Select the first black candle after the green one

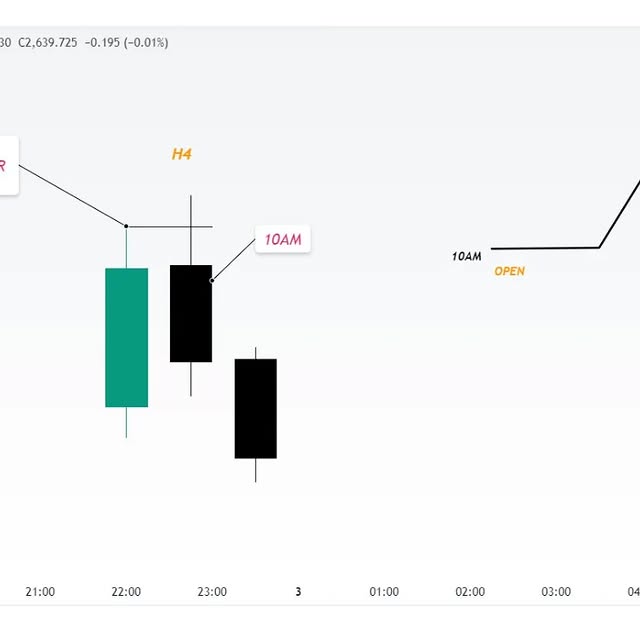[191, 313]
